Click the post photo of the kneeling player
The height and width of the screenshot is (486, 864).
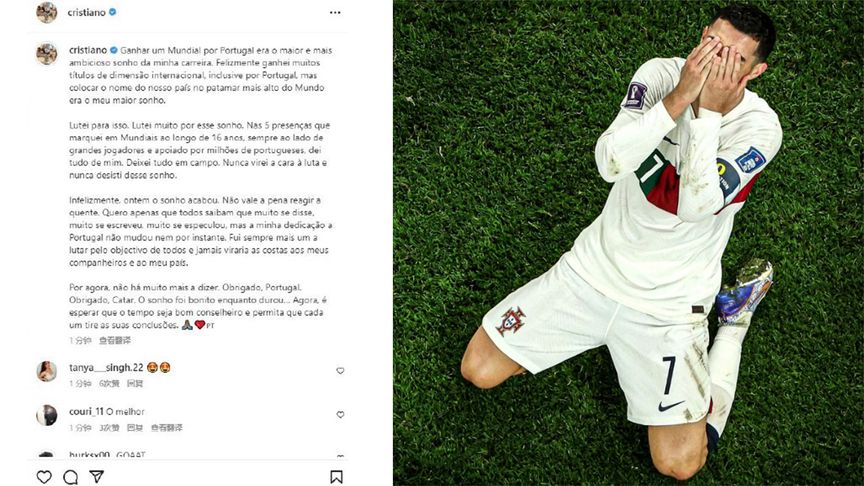point(628,243)
